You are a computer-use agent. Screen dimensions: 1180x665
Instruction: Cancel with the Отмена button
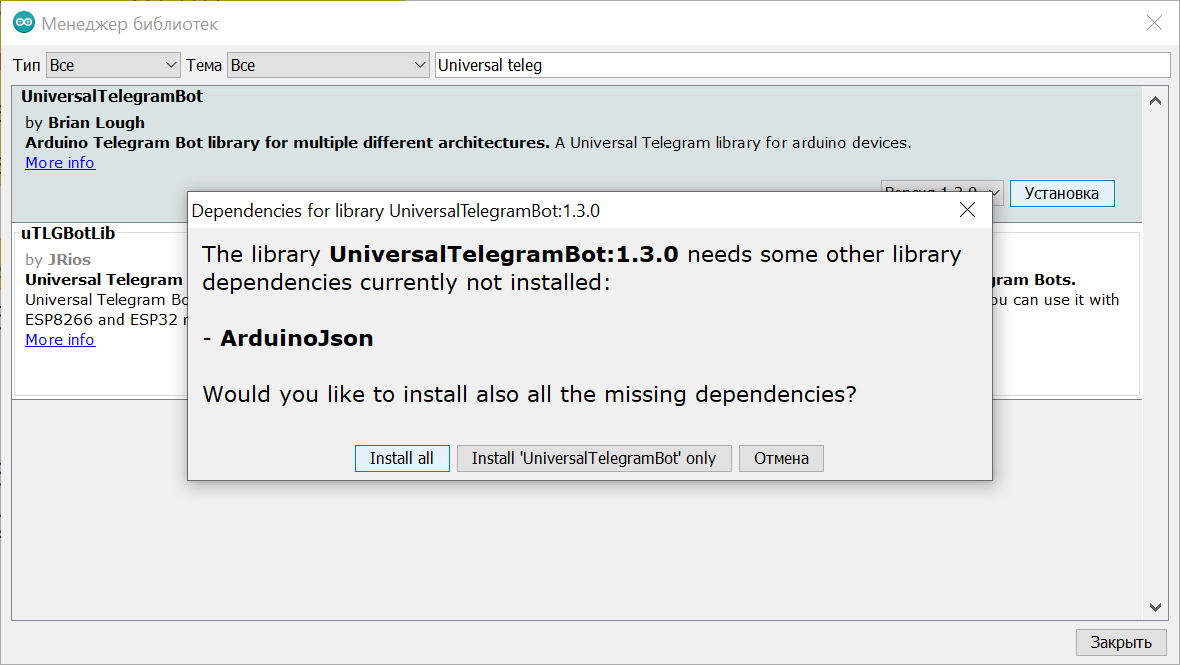[781, 458]
